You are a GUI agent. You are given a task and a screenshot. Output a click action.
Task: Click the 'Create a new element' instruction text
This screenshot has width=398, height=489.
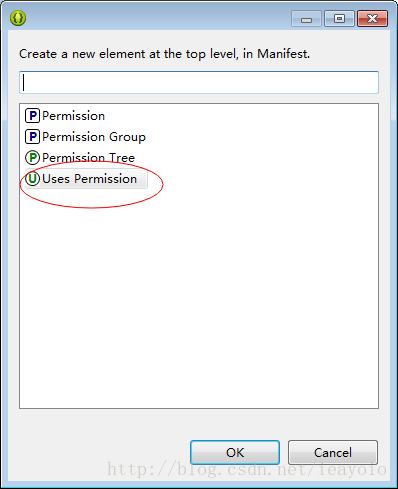164,54
